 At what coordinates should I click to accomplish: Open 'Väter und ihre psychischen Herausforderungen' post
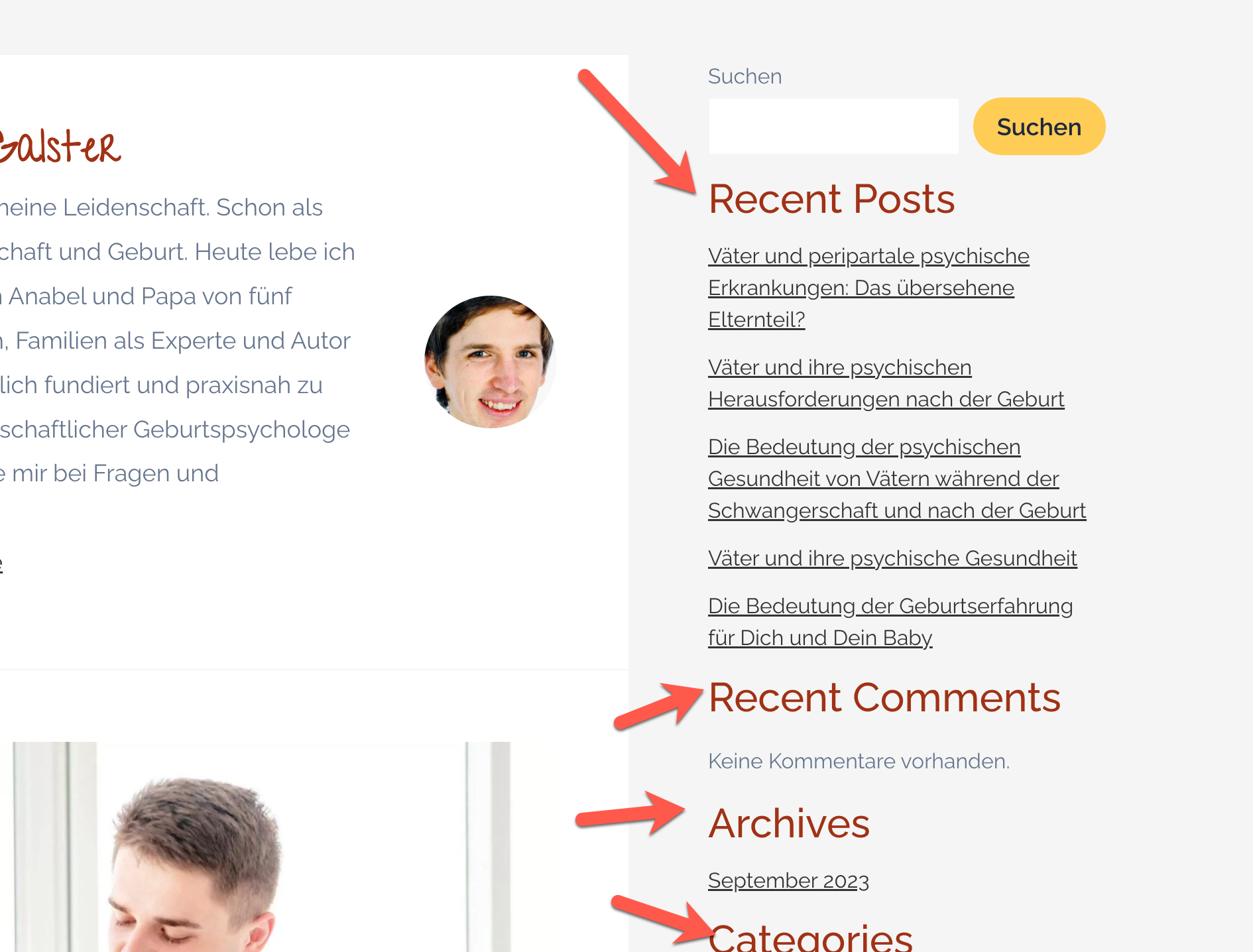[886, 383]
